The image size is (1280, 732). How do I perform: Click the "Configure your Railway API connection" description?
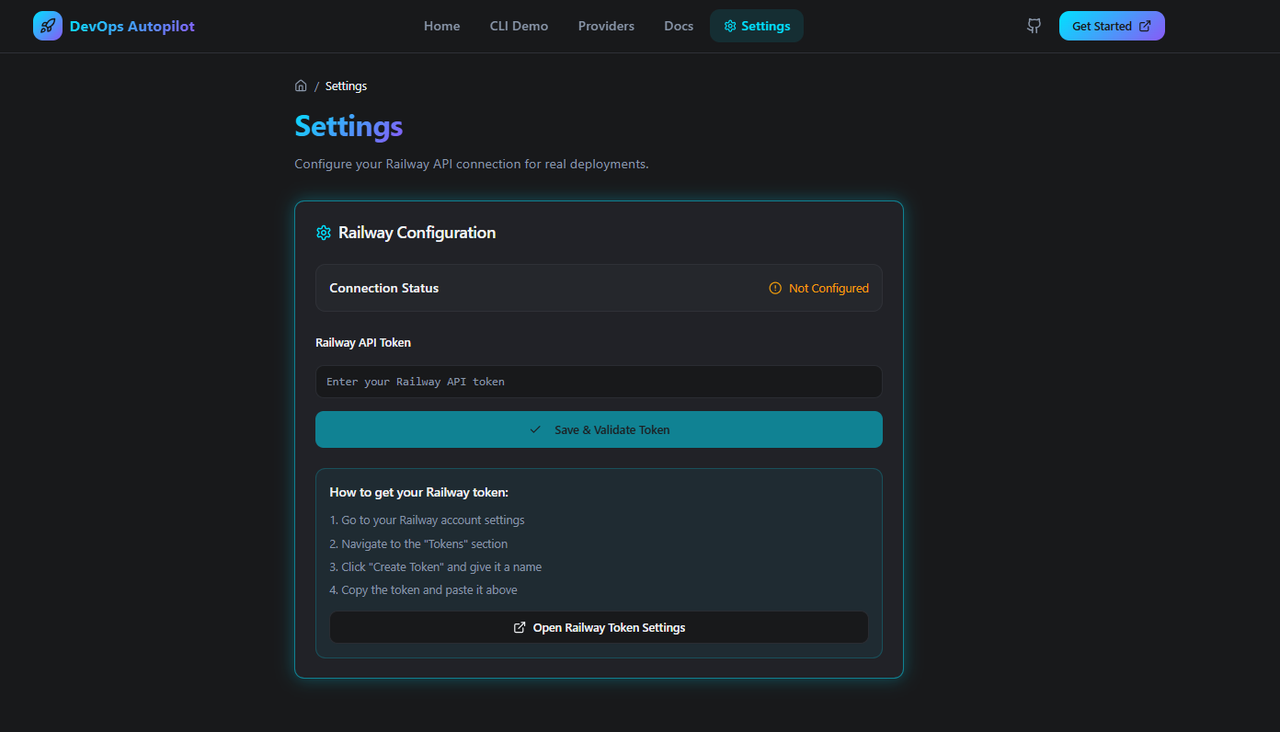pos(472,164)
